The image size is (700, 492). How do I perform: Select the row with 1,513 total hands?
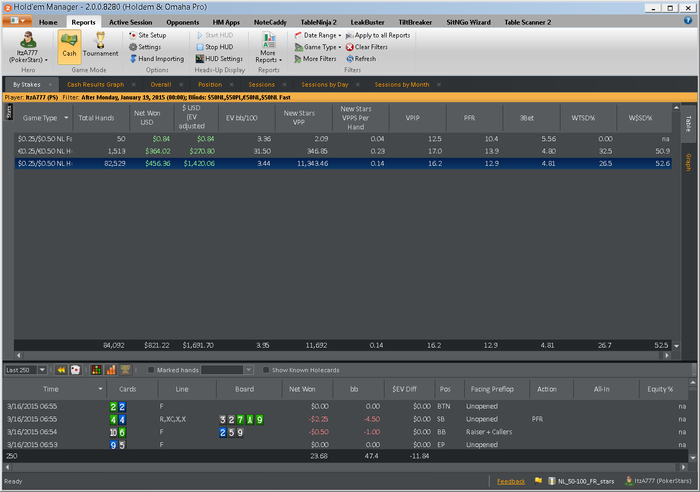click(x=343, y=151)
